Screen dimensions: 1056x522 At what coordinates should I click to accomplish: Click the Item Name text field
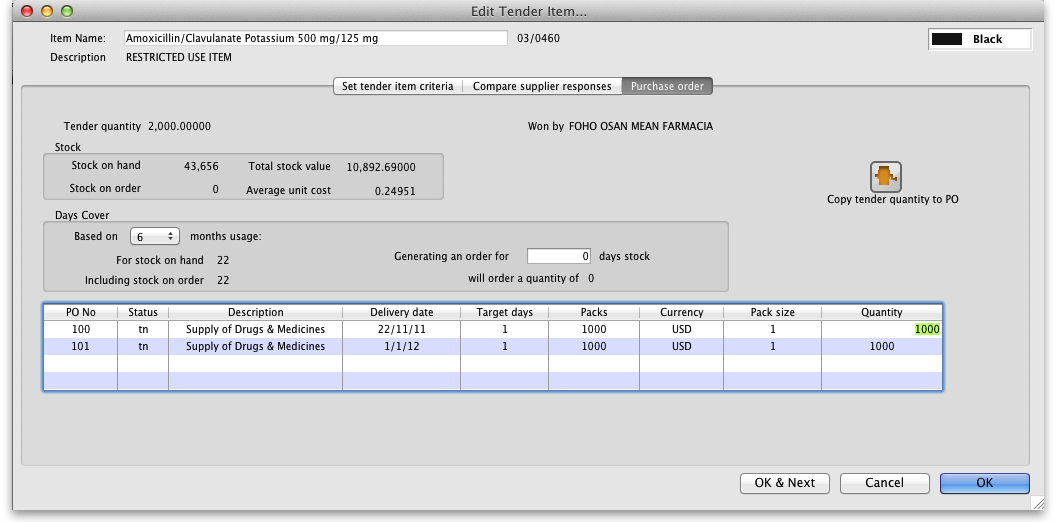click(x=315, y=38)
